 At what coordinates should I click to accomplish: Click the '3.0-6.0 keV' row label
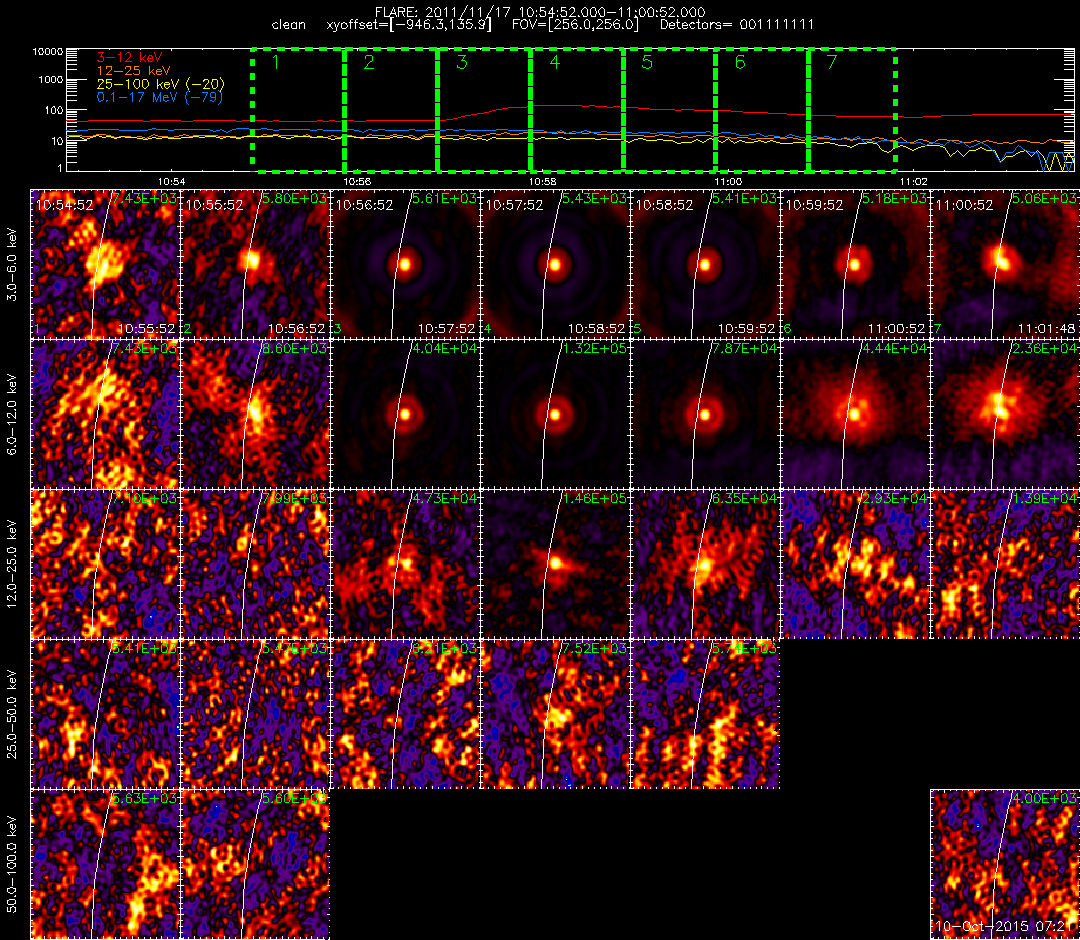(12, 265)
